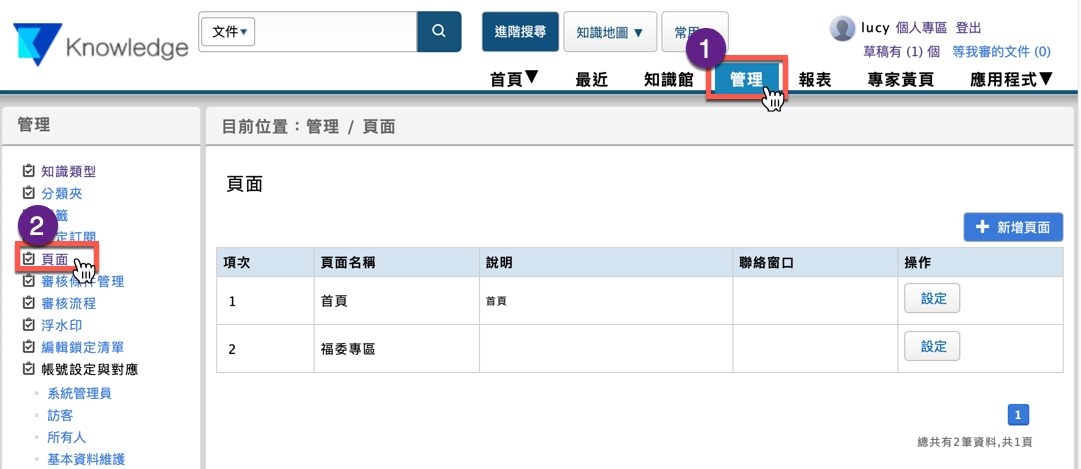This screenshot has height=469, width=1081.
Task: Click 設定 for the 福委專區 row
Action: coord(932,346)
